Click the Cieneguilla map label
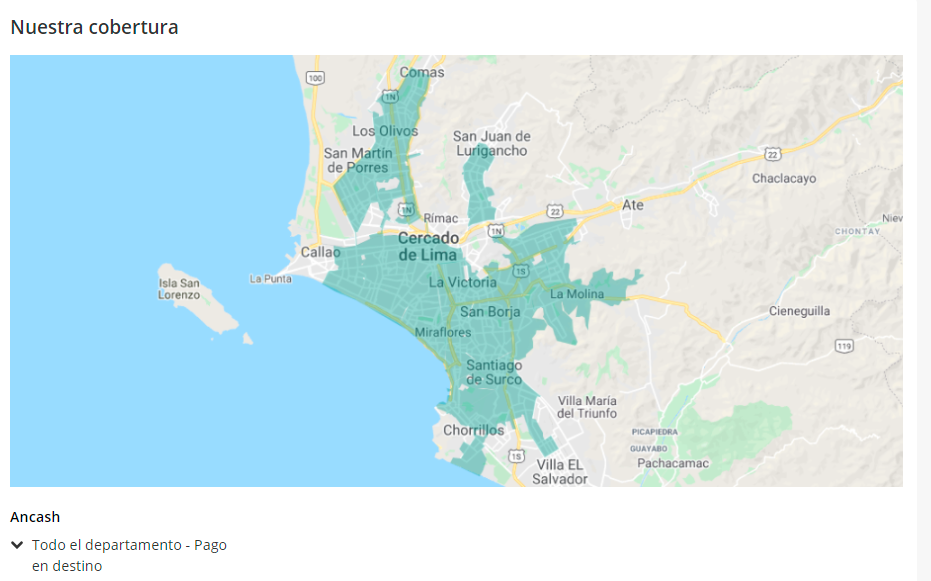931x581 pixels. point(799,311)
